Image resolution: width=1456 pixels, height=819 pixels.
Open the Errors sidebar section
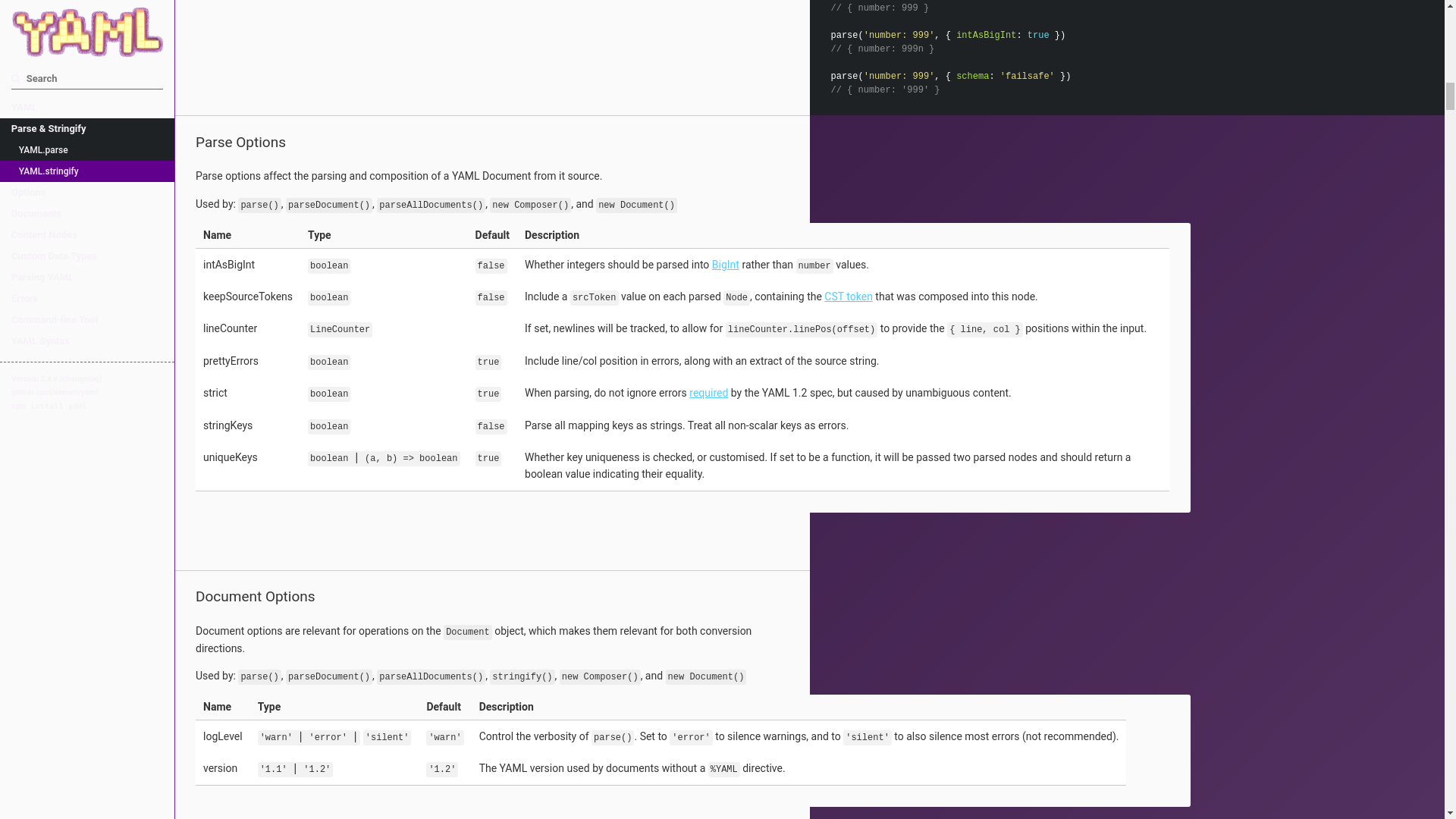(87, 299)
